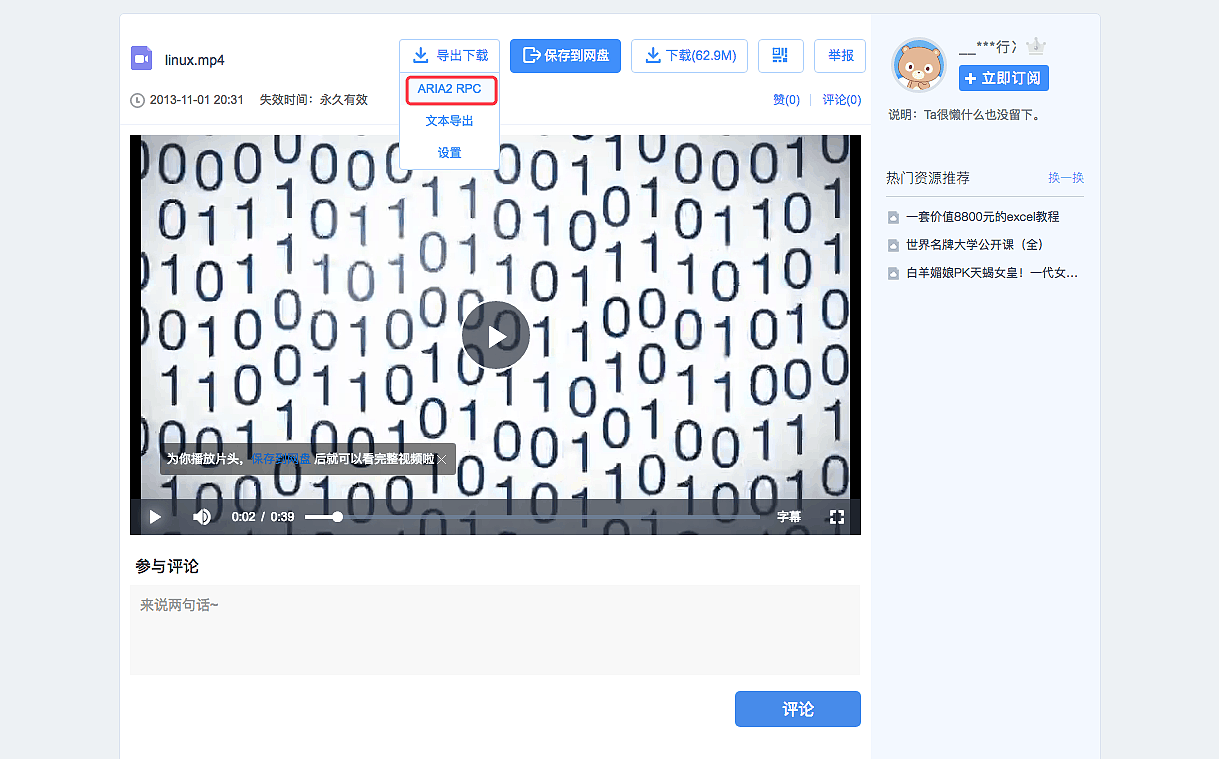Download the file with 下载(62.9M) button
1219x759 pixels.
pyautogui.click(x=689, y=56)
